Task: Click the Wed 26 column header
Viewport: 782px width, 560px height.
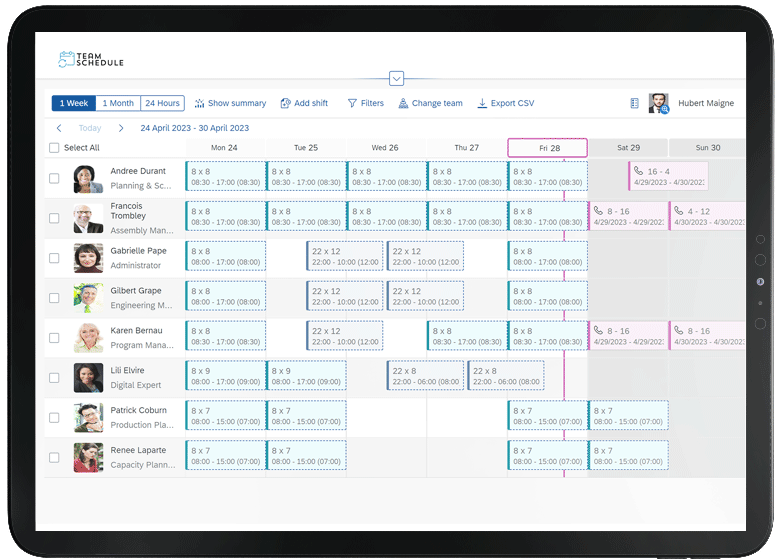Action: coord(385,148)
